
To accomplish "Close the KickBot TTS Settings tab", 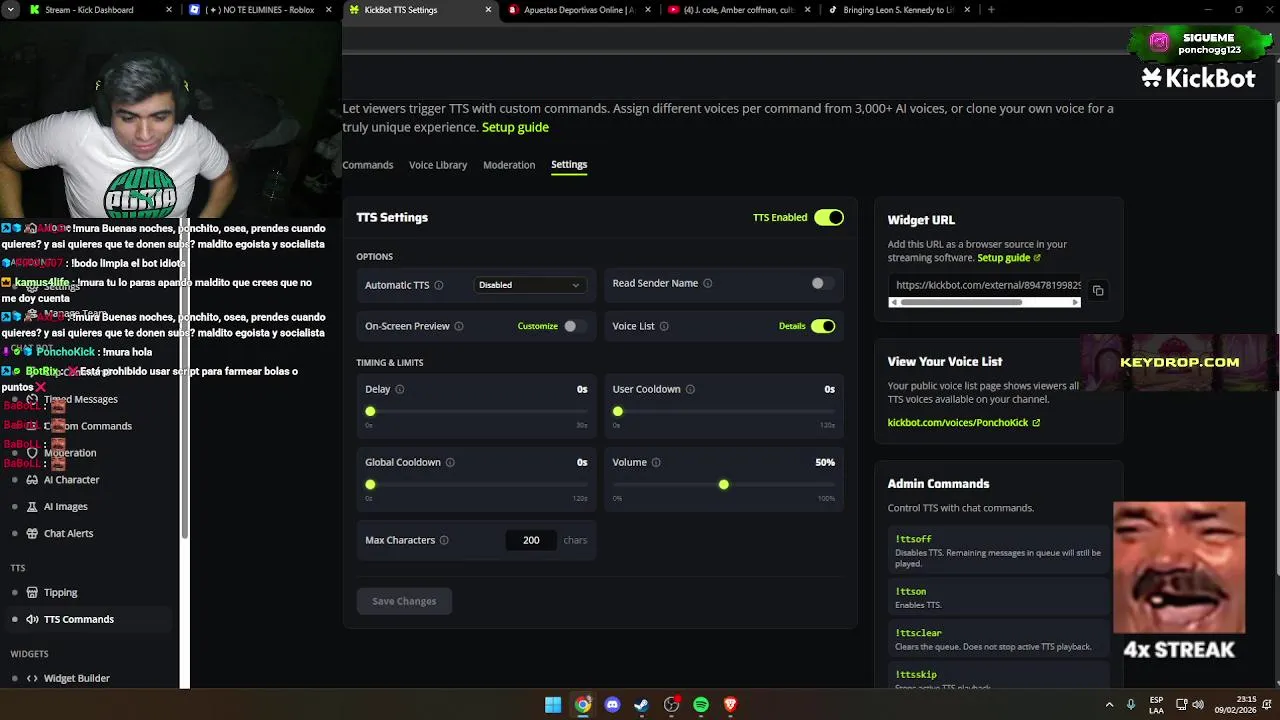I will click(488, 10).
